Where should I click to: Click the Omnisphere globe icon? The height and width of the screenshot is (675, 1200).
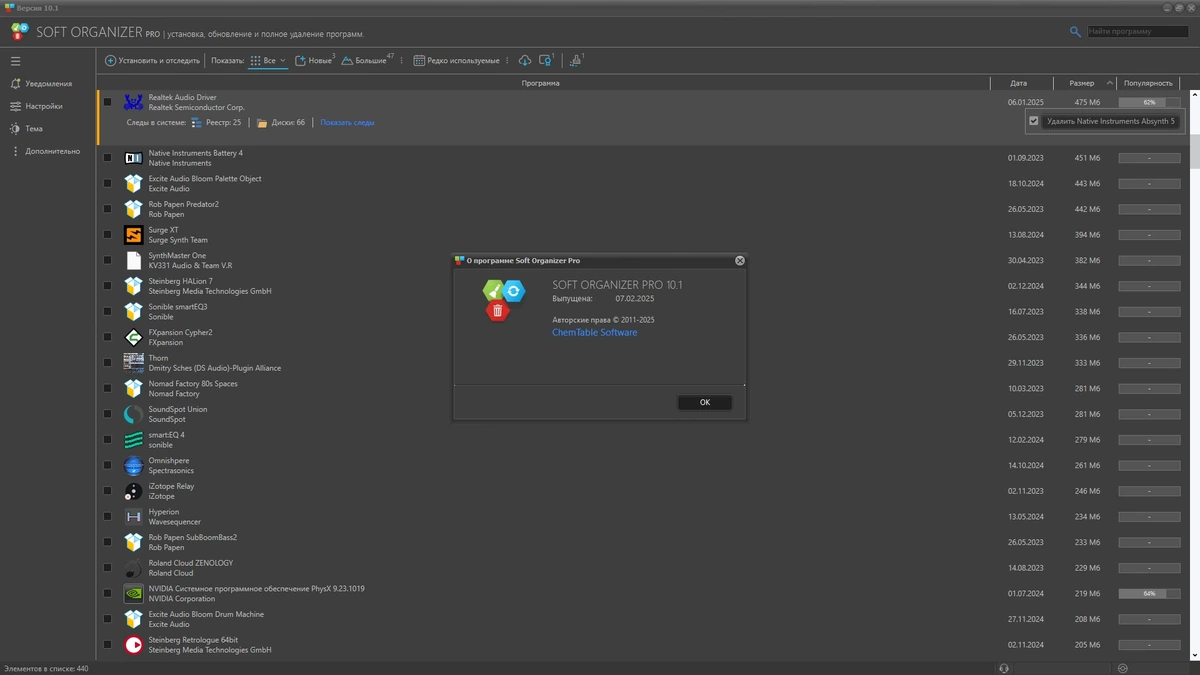point(133,465)
